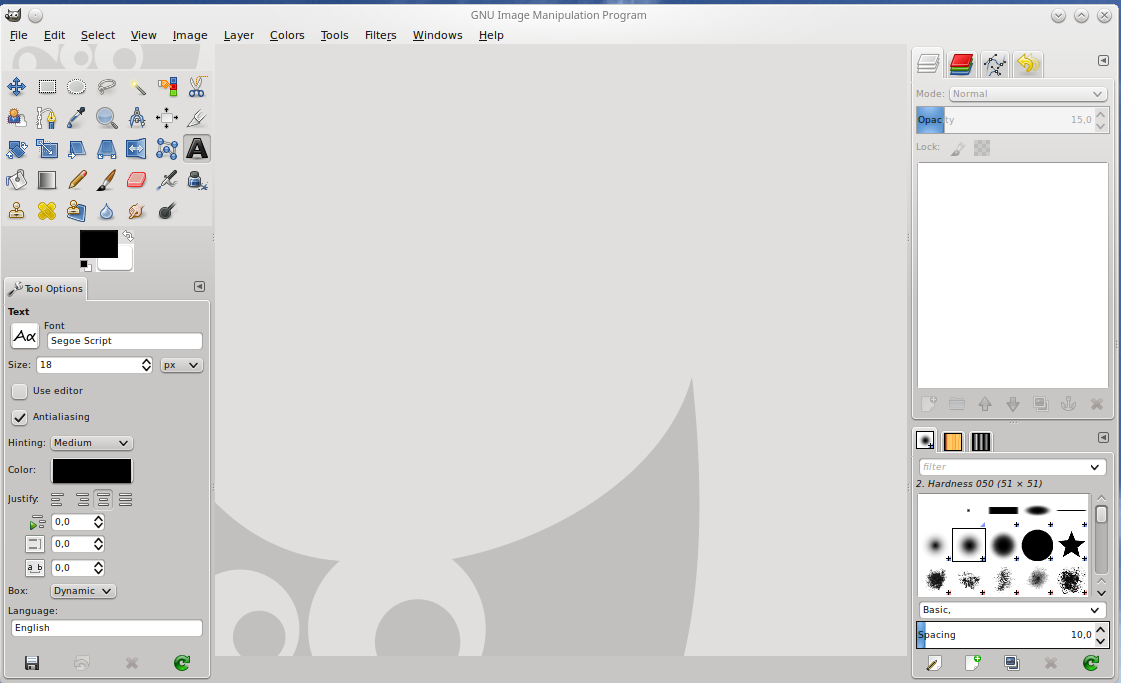The height and width of the screenshot is (683, 1121).
Task: Open the brush filter dropdown arrow
Action: 1095,467
